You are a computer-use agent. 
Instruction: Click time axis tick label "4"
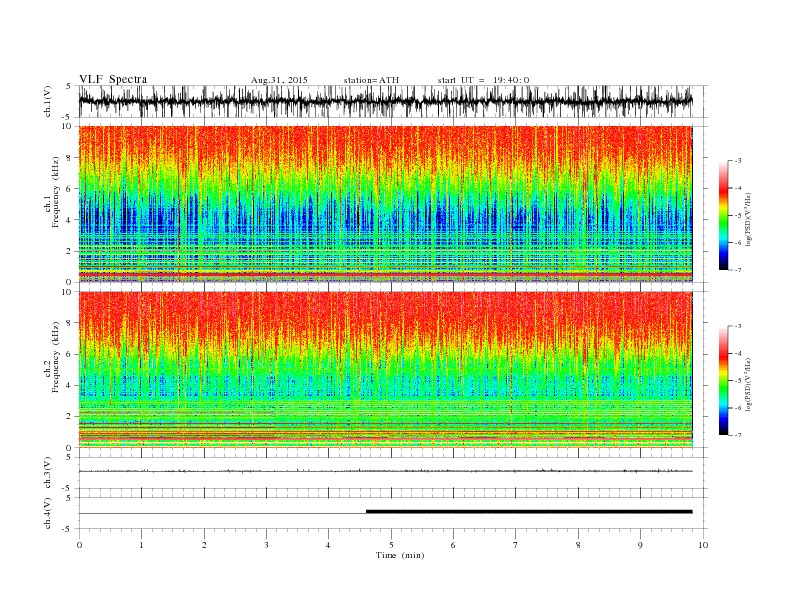(x=329, y=545)
